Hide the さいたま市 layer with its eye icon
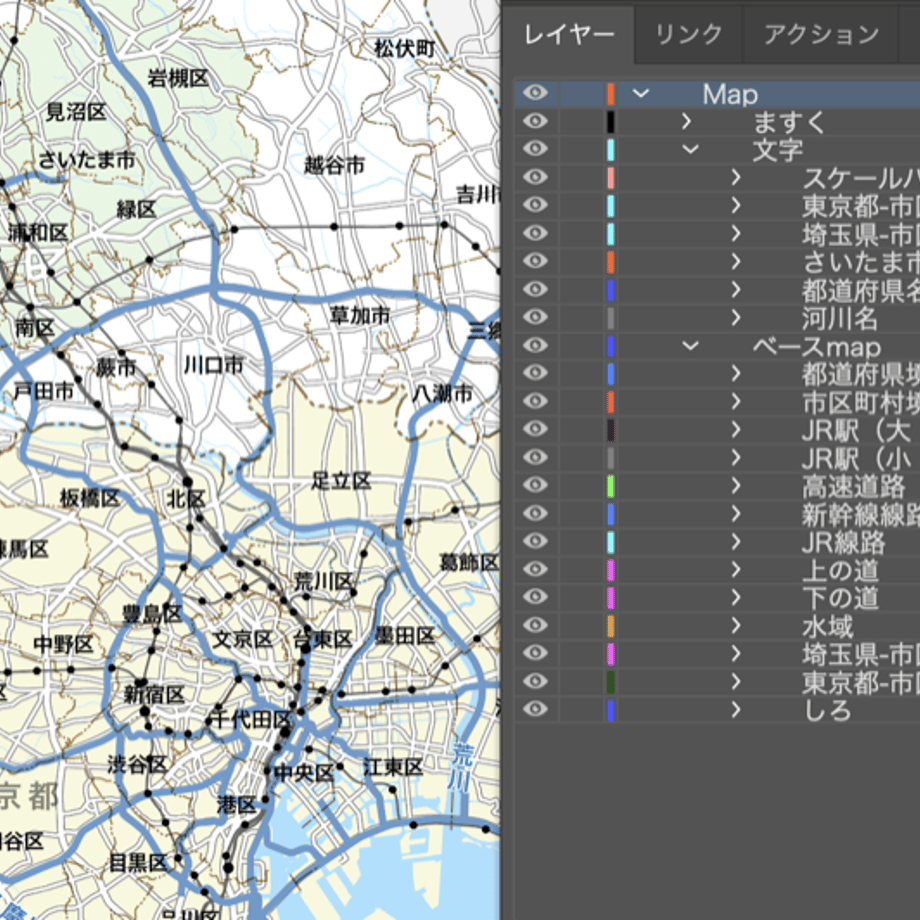Image resolution: width=920 pixels, height=920 pixels. tap(535, 261)
